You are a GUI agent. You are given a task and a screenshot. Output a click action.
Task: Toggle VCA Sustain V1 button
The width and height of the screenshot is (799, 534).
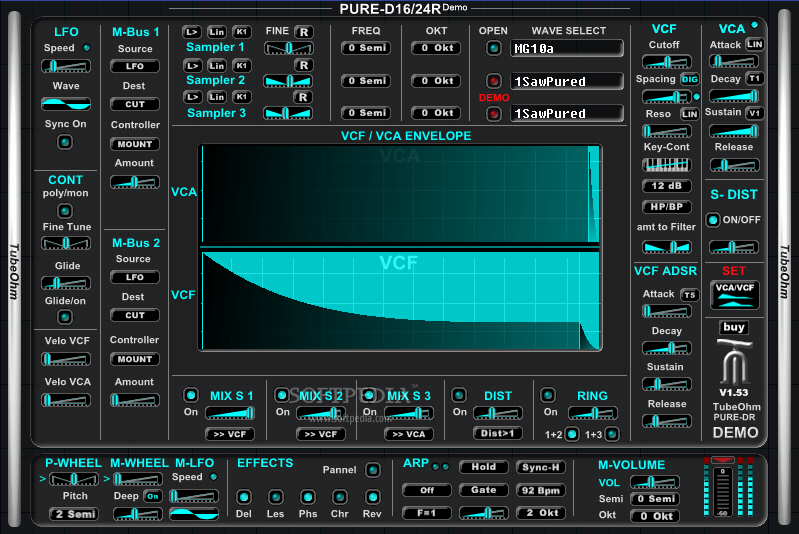pos(755,113)
